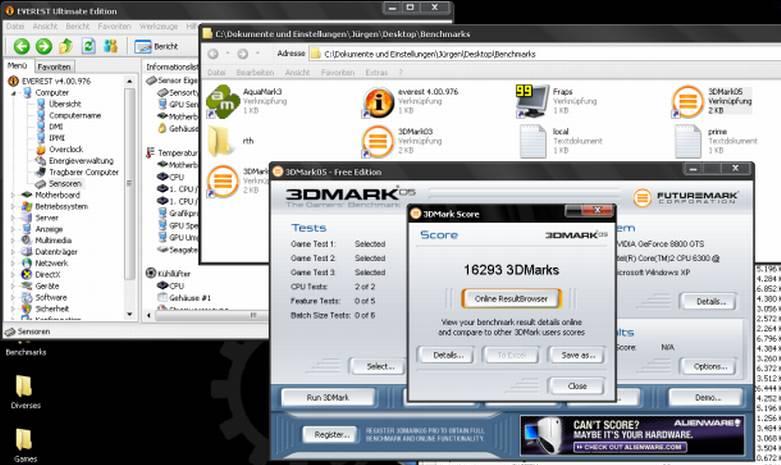
Task: Click Save as... in the 3DMark Score dialog
Action: pos(578,355)
